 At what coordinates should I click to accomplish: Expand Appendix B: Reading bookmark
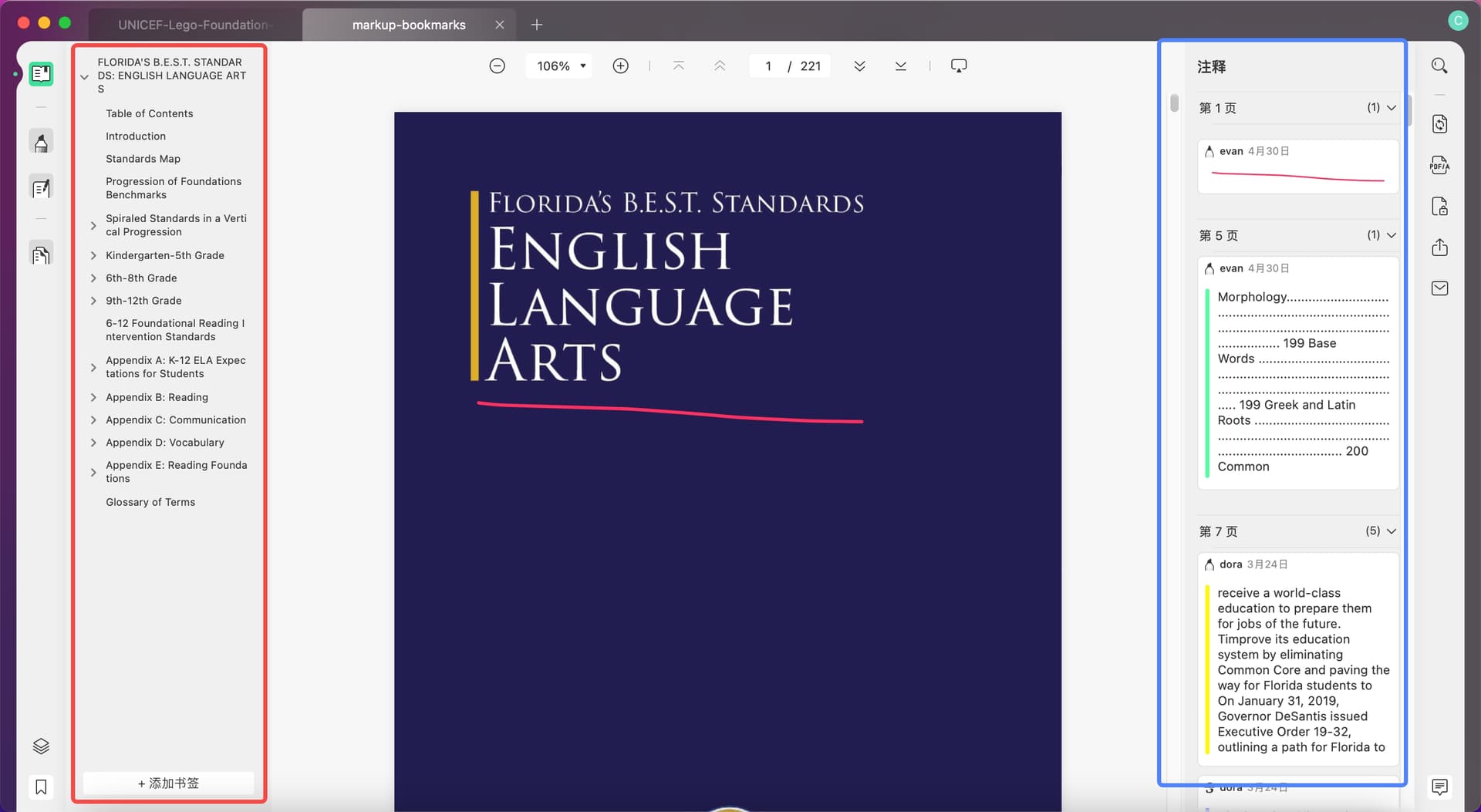[x=93, y=397]
